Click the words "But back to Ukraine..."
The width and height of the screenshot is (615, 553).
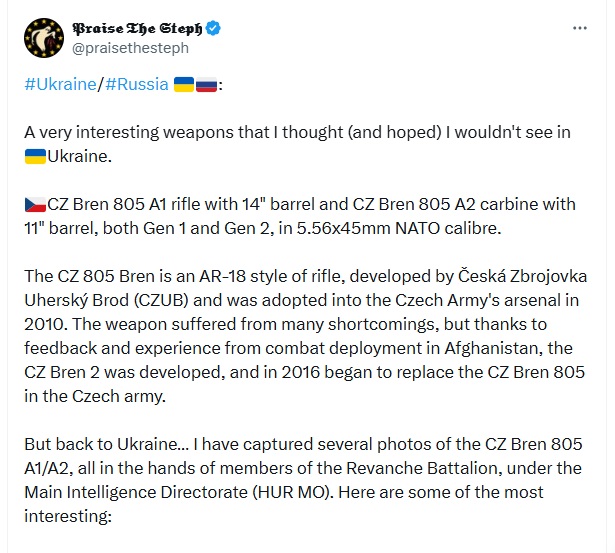click(107, 444)
